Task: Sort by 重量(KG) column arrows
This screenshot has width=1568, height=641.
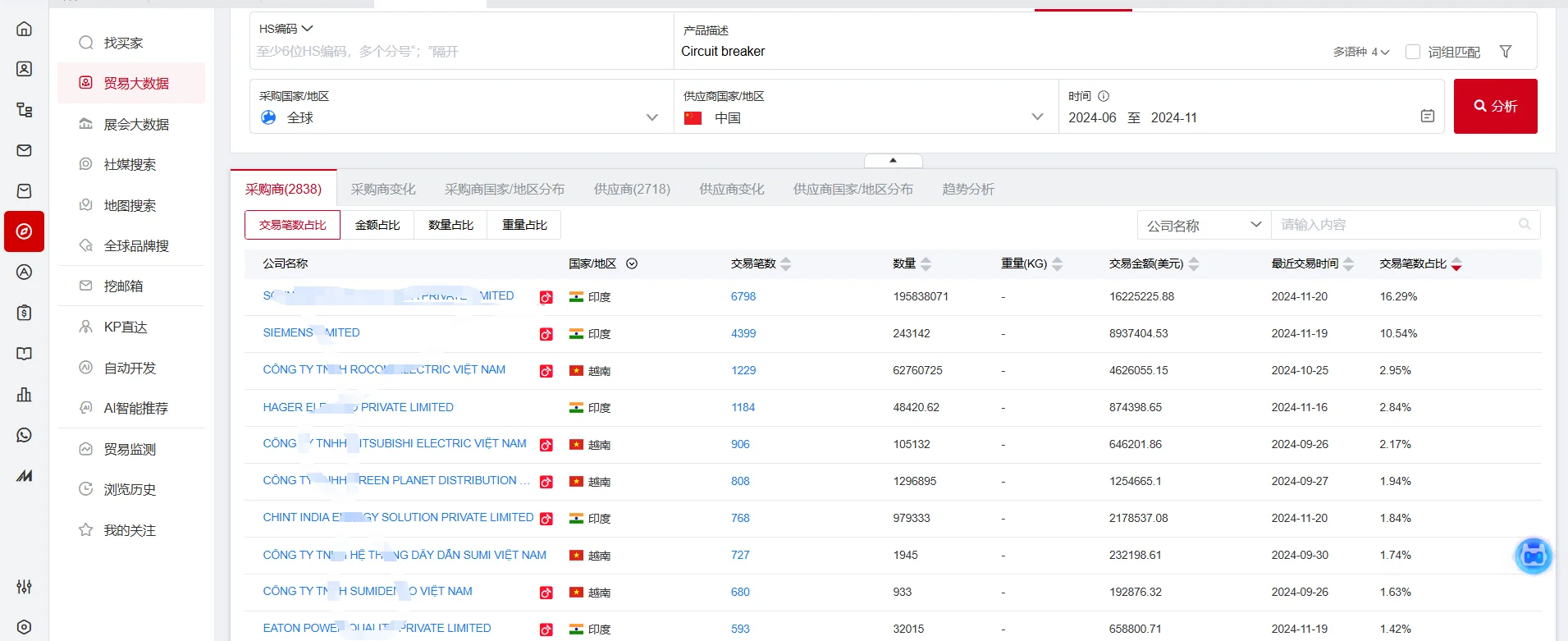Action: click(x=1058, y=263)
